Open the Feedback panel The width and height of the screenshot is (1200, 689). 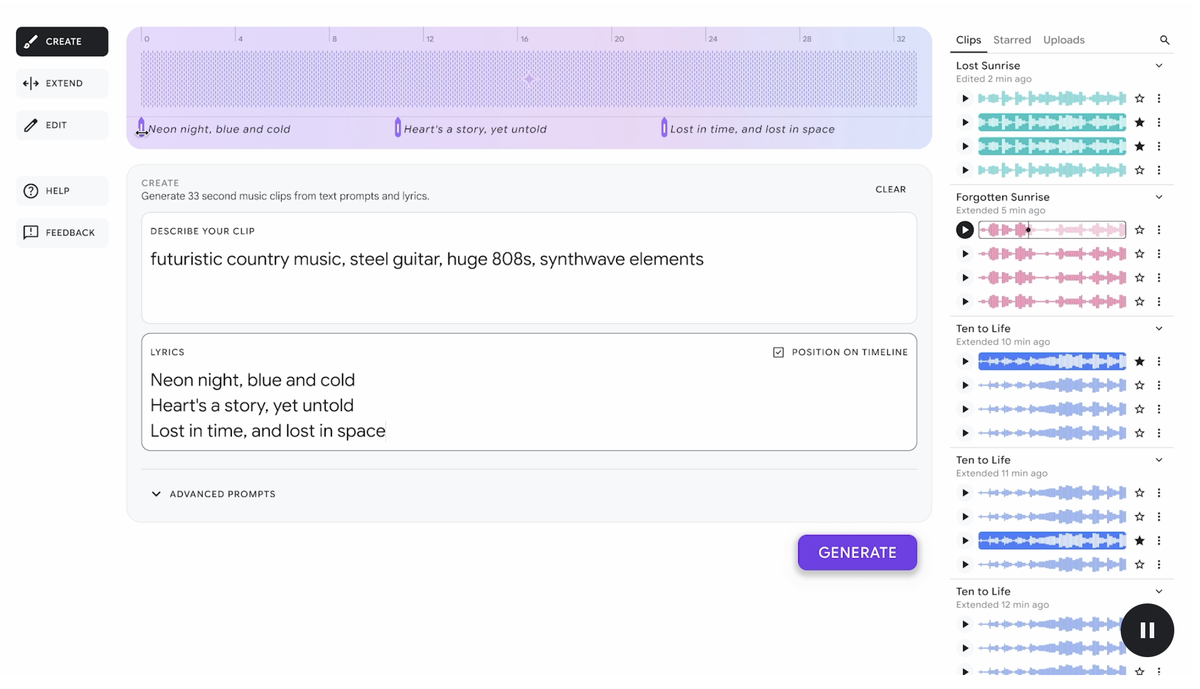coord(61,232)
